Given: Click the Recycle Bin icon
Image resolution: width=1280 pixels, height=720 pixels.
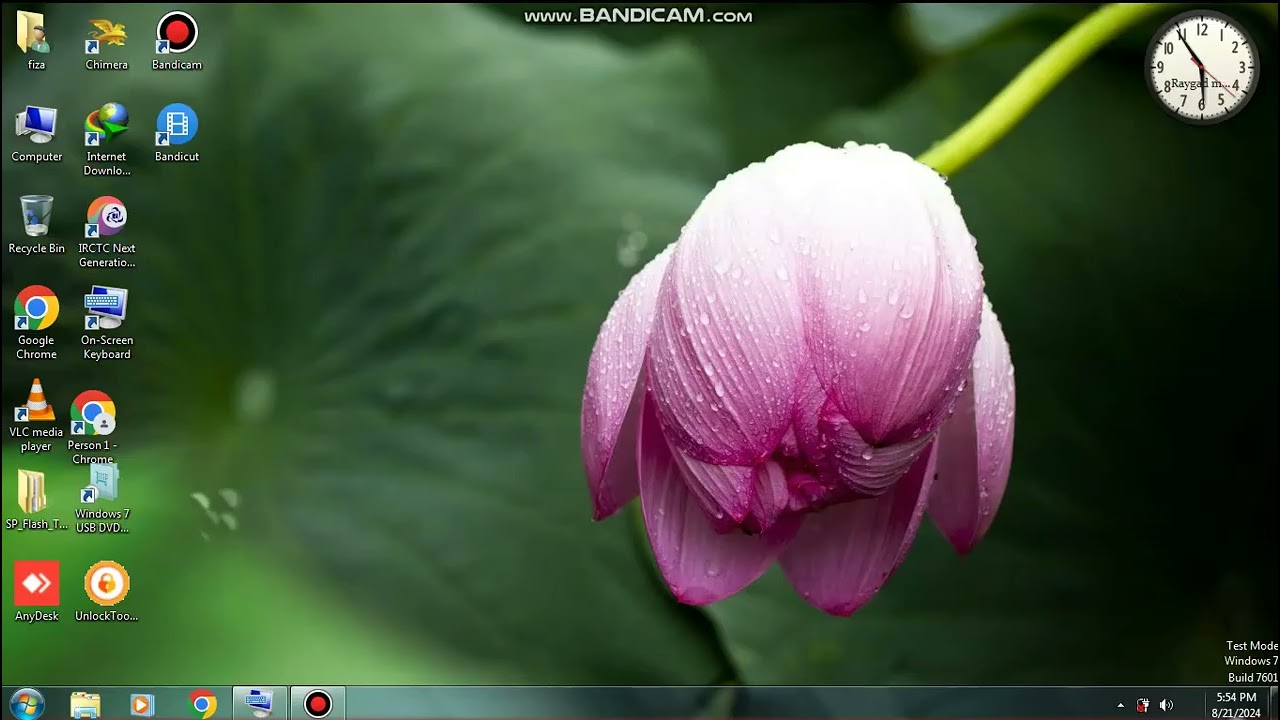Looking at the screenshot, I should click(36, 218).
